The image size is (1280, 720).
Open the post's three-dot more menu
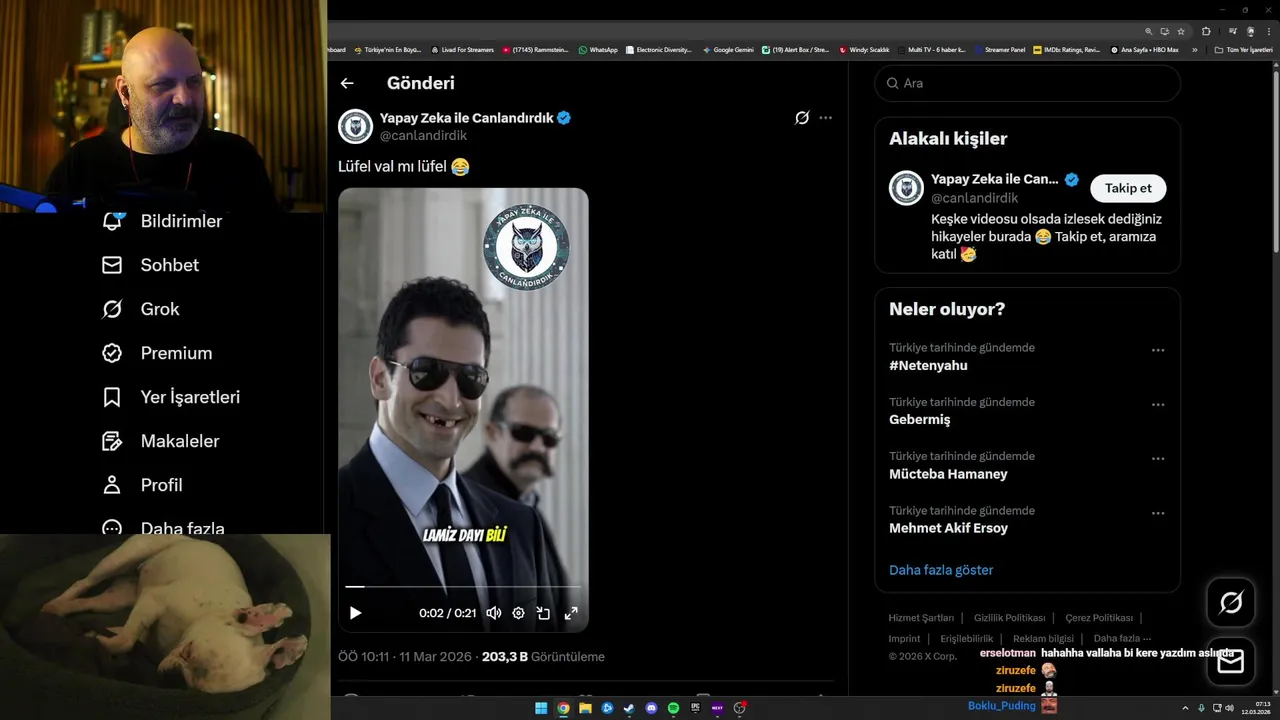tap(825, 118)
